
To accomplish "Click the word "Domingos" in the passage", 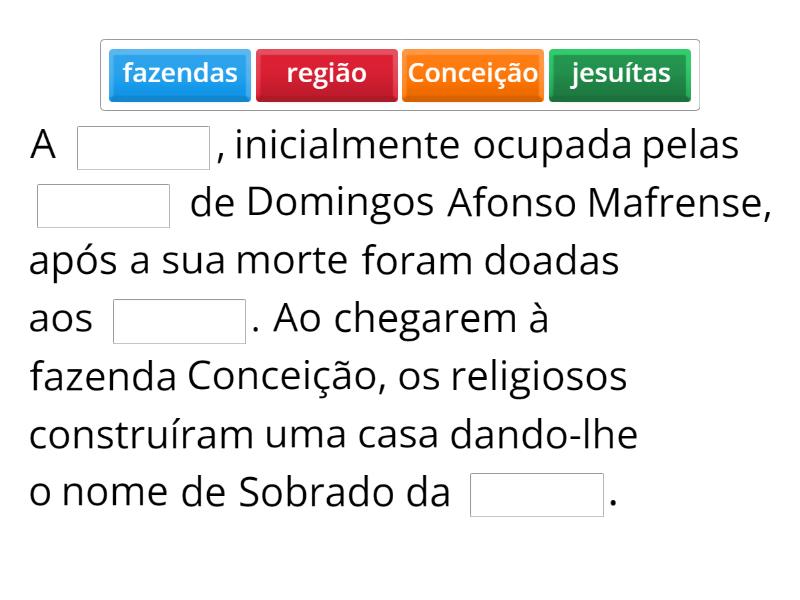I will coord(341,204).
